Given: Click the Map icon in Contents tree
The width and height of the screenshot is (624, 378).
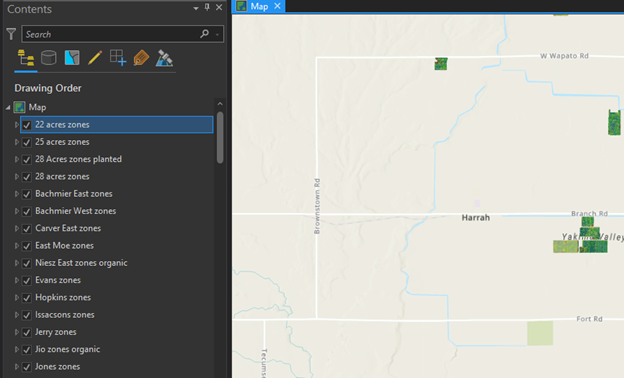Looking at the screenshot, I should coord(20,107).
